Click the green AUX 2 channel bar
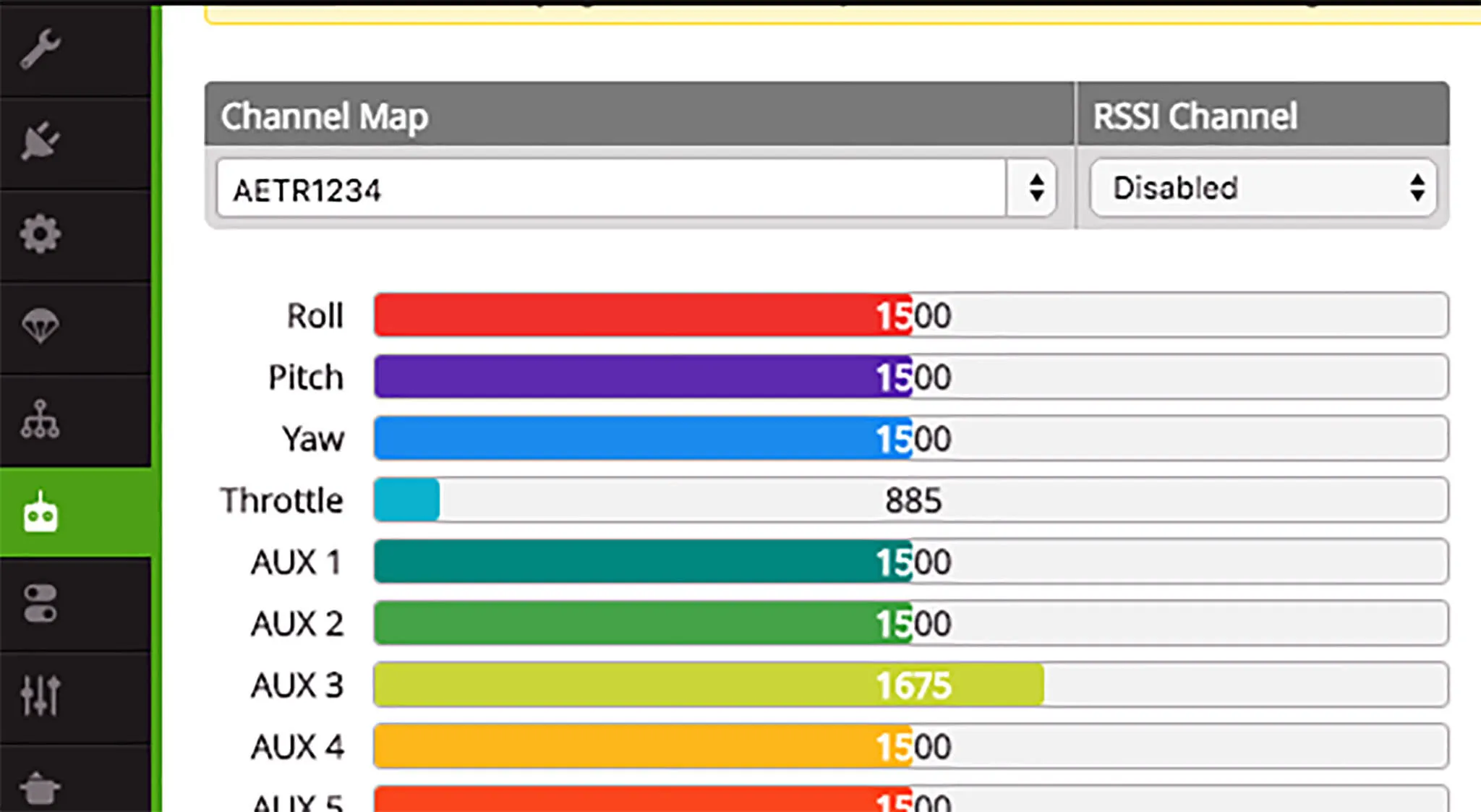The width and height of the screenshot is (1481, 812). coord(911,623)
